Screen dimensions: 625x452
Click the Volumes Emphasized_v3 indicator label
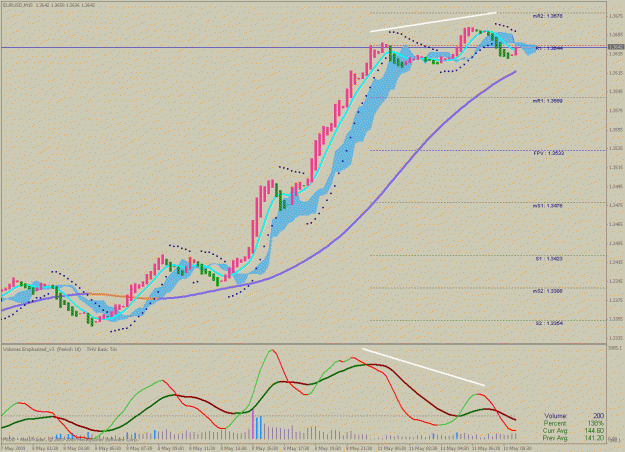point(42,349)
